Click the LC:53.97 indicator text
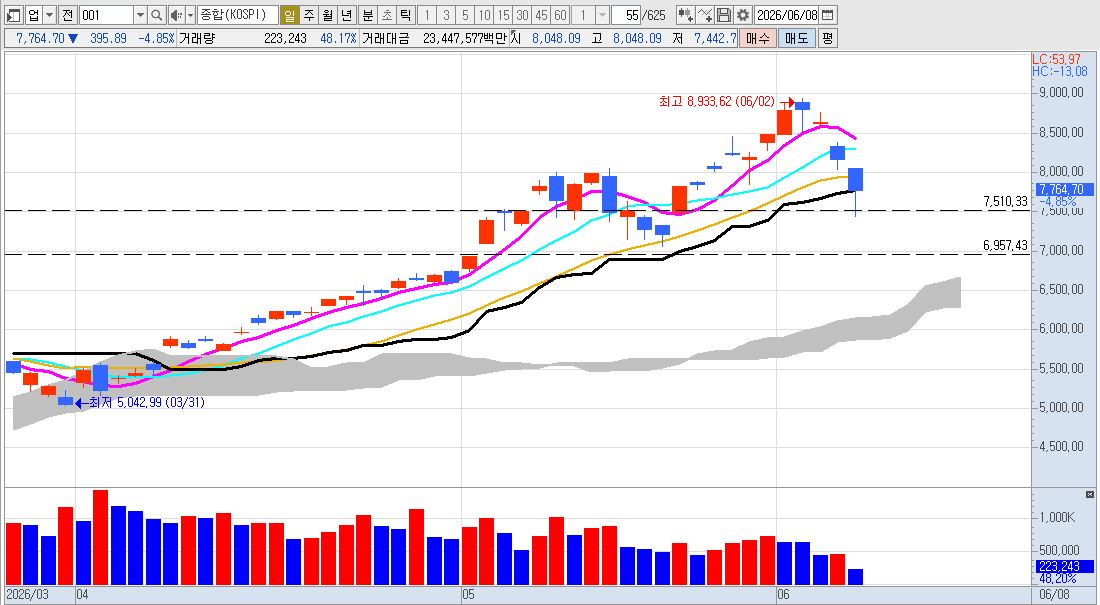The image size is (1100, 605). (1056, 60)
